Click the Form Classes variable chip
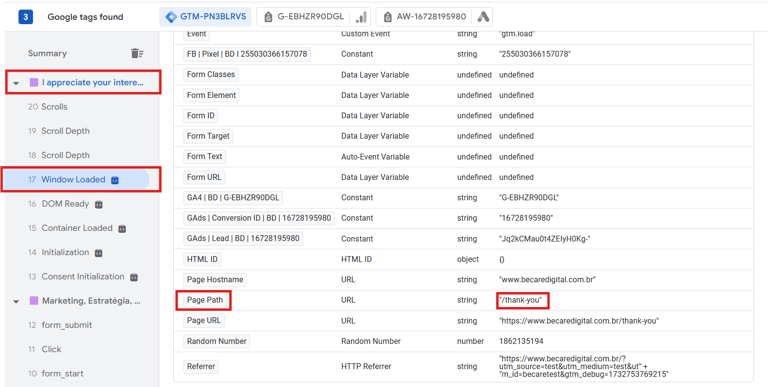 211,74
